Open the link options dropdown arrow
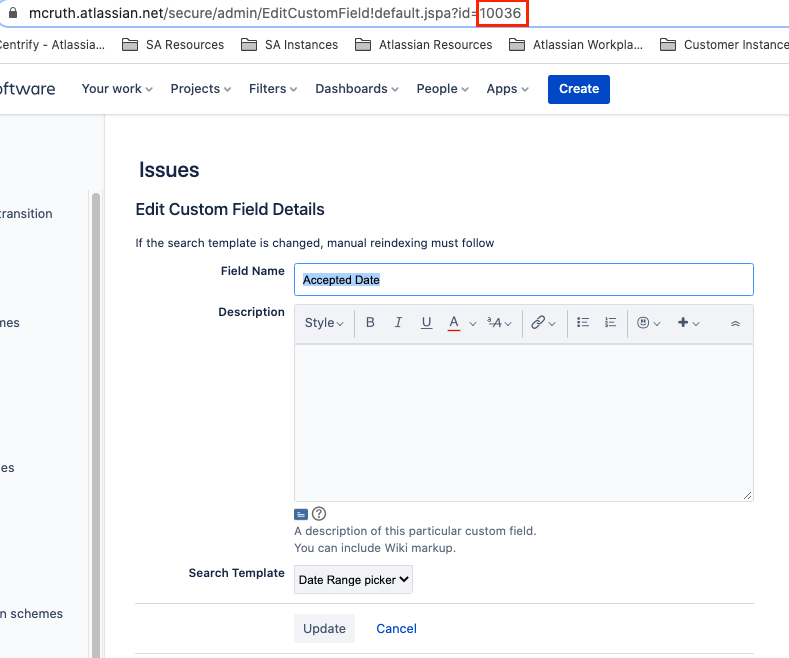The height and width of the screenshot is (658, 789). pos(552,323)
